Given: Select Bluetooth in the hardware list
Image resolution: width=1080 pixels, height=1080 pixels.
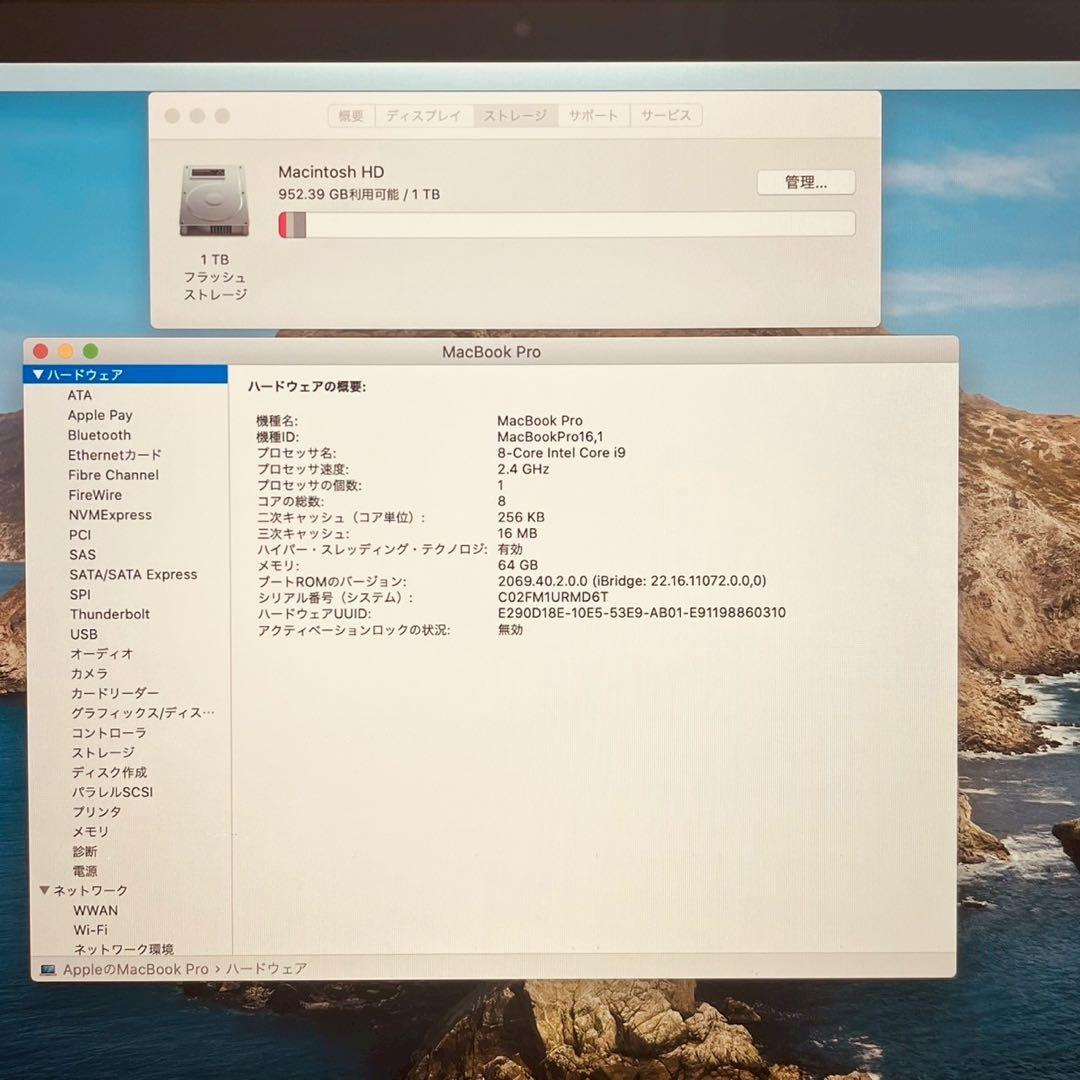Looking at the screenshot, I should click(99, 435).
